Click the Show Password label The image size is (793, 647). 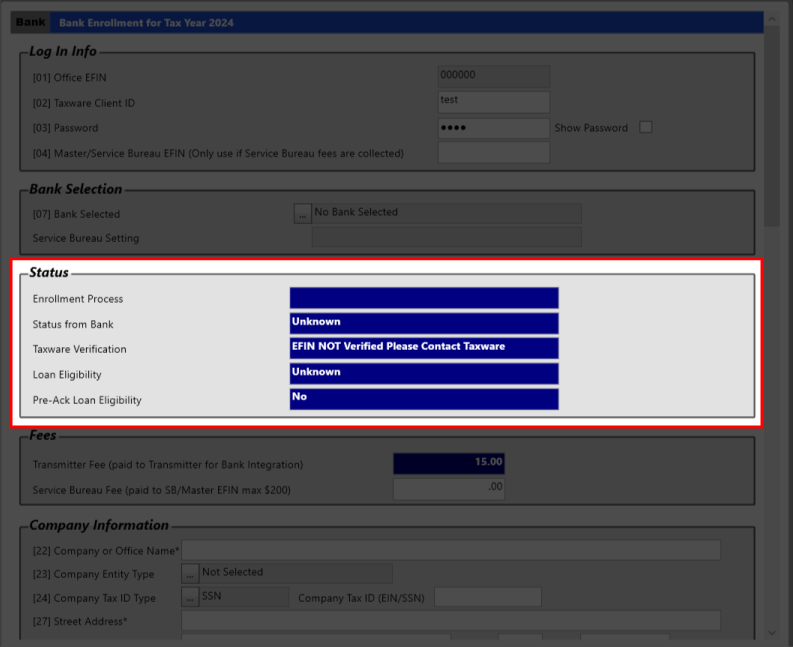pos(591,128)
